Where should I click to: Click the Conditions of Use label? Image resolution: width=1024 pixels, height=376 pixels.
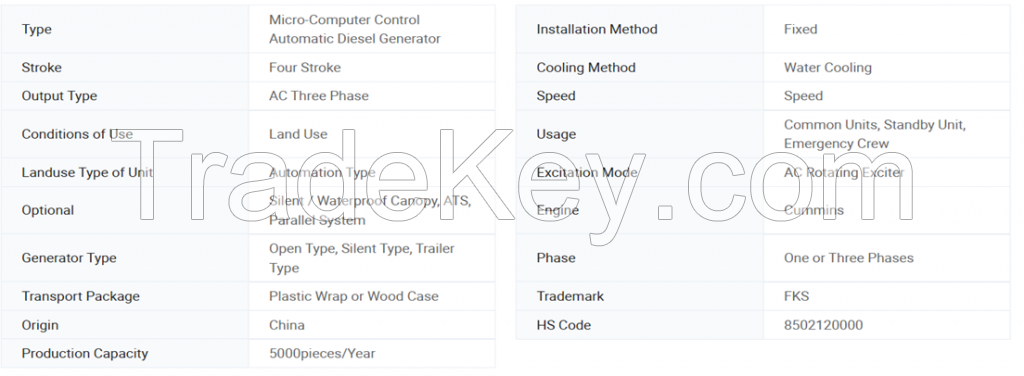[x=77, y=134]
